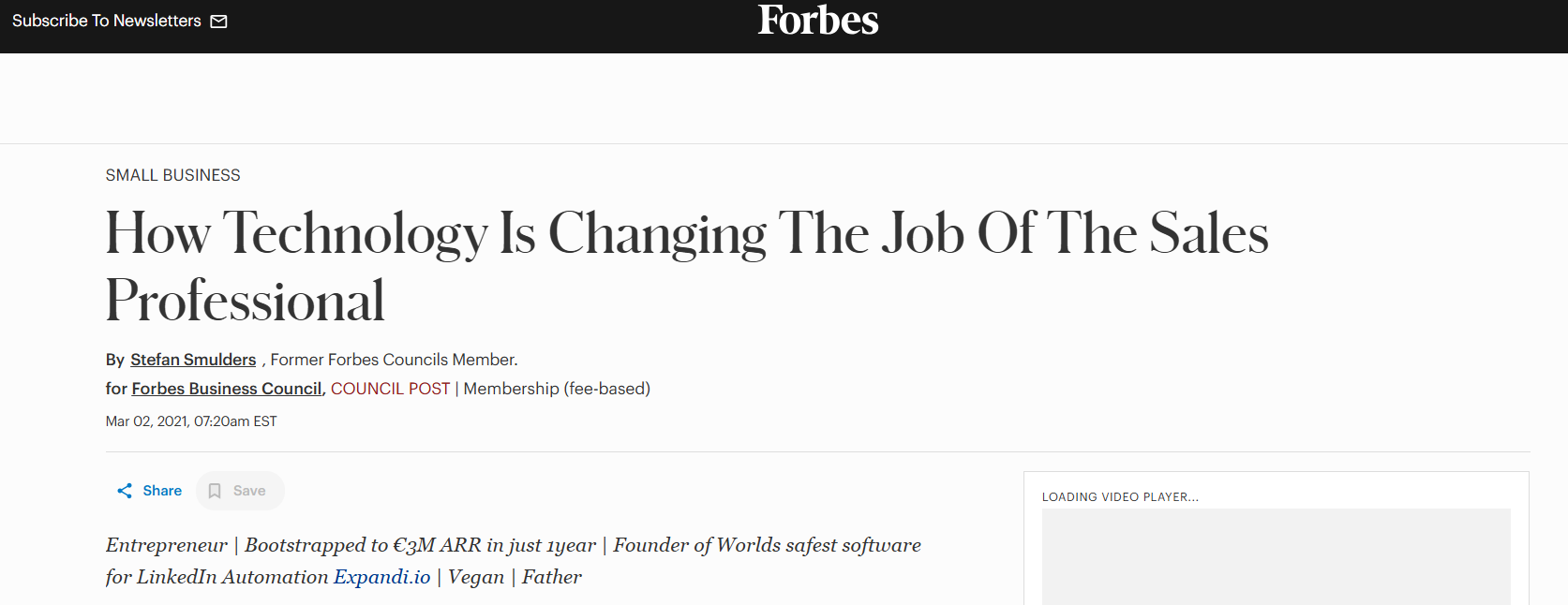1568x605 pixels.
Task: Click the newsletter envelope icon
Action: (218, 22)
